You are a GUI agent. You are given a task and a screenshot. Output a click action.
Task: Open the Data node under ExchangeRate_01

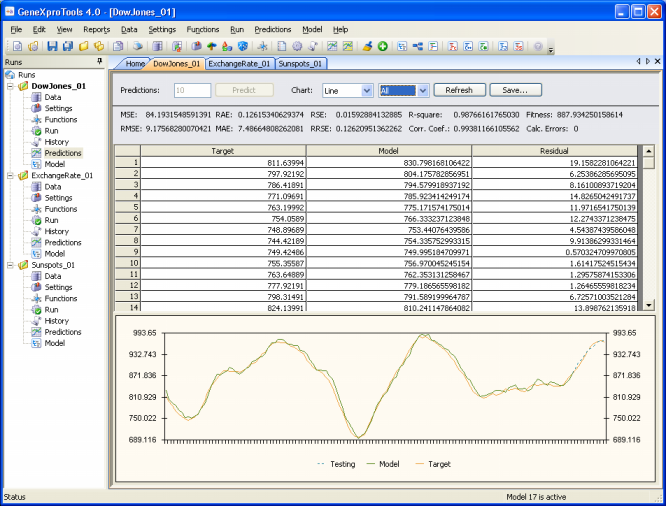pos(52,187)
